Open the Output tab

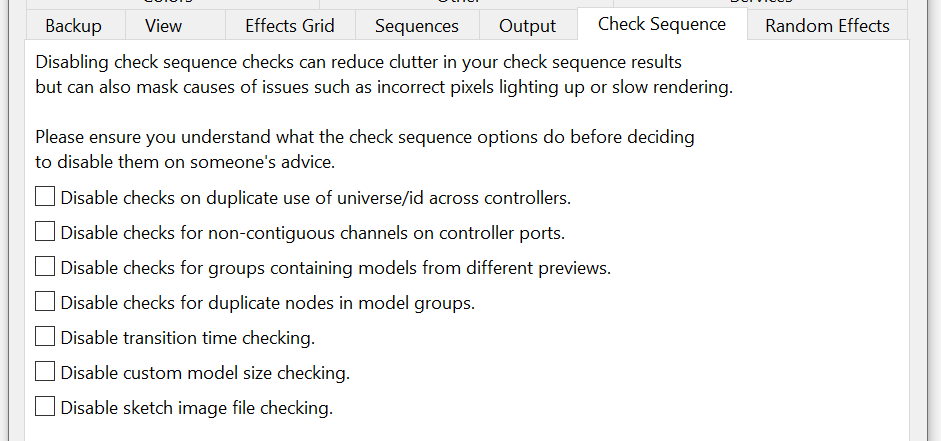pos(527,26)
